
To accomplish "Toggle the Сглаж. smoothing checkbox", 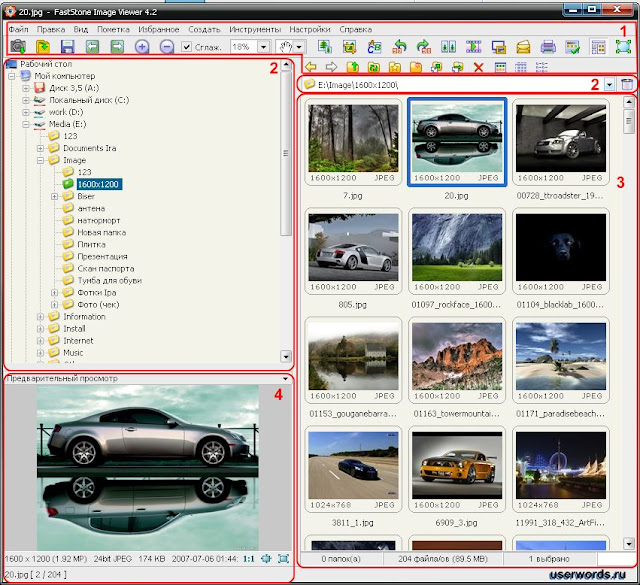I will pos(187,47).
